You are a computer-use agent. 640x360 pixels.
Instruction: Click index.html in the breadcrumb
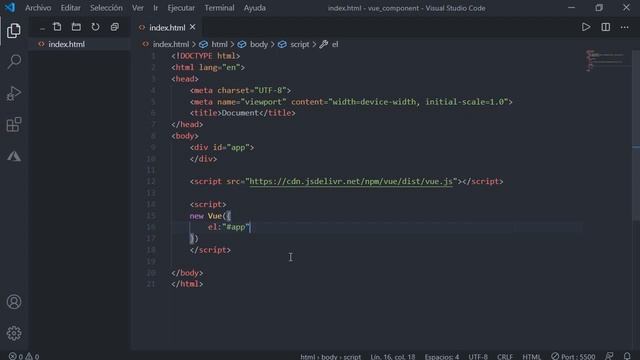pos(171,44)
